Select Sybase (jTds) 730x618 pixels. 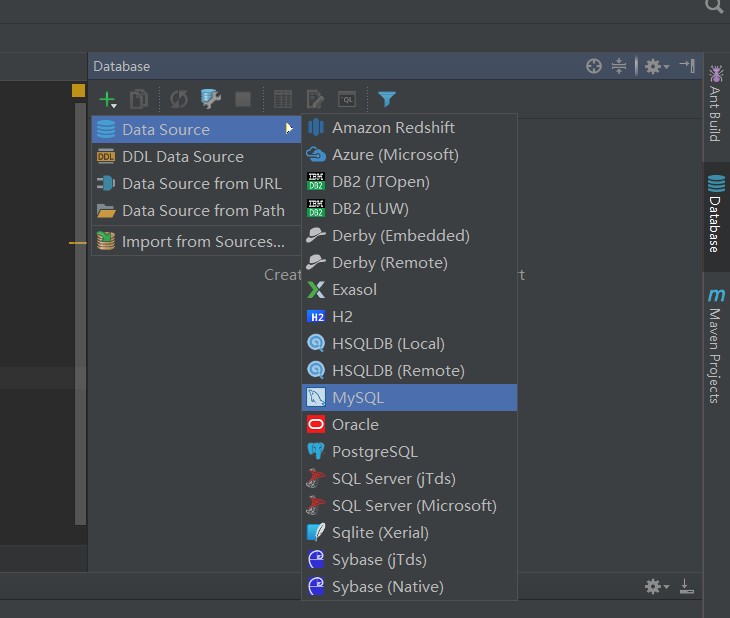click(409, 560)
